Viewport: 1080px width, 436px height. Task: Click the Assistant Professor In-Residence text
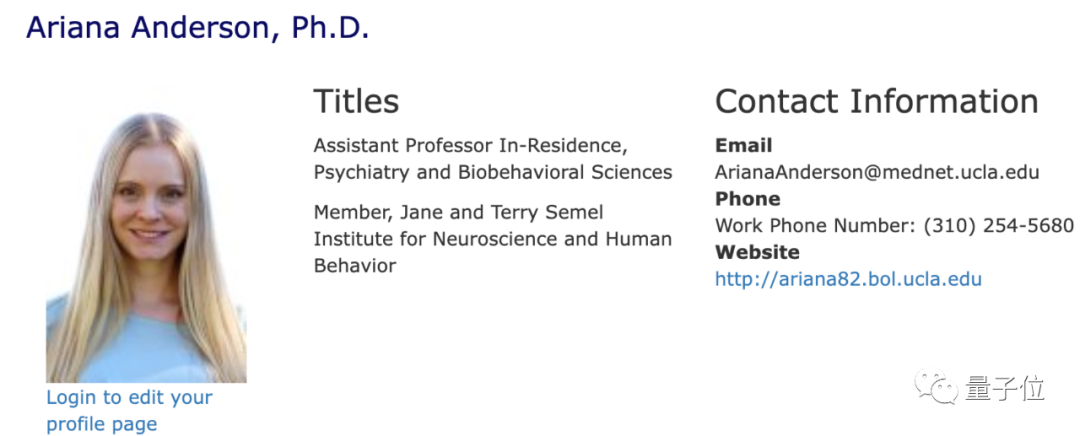470,145
